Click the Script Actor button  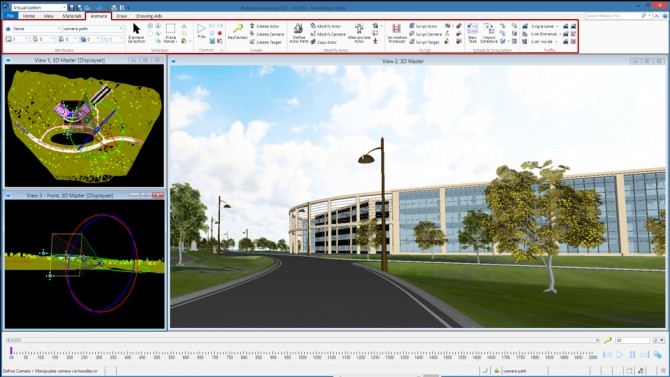(423, 26)
